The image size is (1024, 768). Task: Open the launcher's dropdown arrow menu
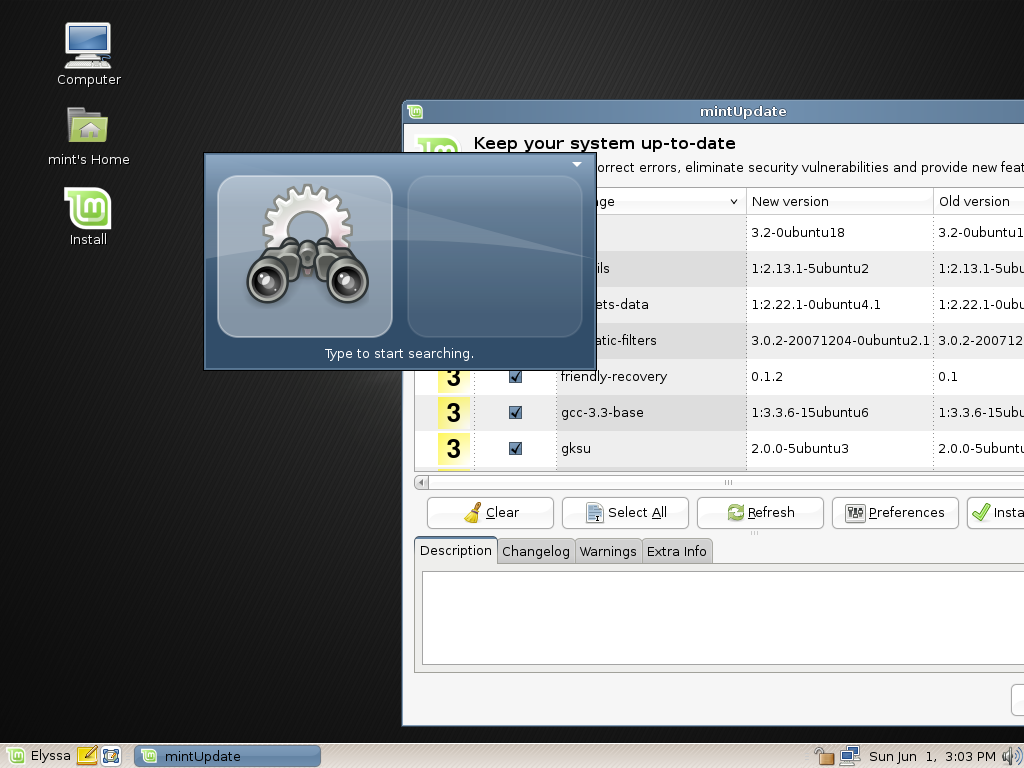[577, 165]
